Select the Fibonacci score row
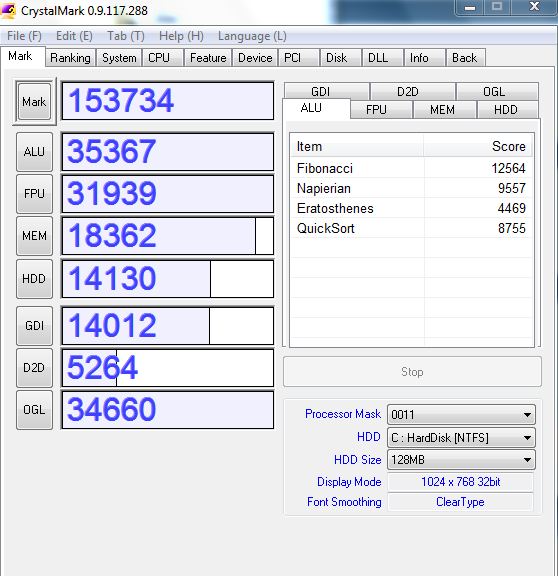This screenshot has width=558, height=576. pos(411,168)
